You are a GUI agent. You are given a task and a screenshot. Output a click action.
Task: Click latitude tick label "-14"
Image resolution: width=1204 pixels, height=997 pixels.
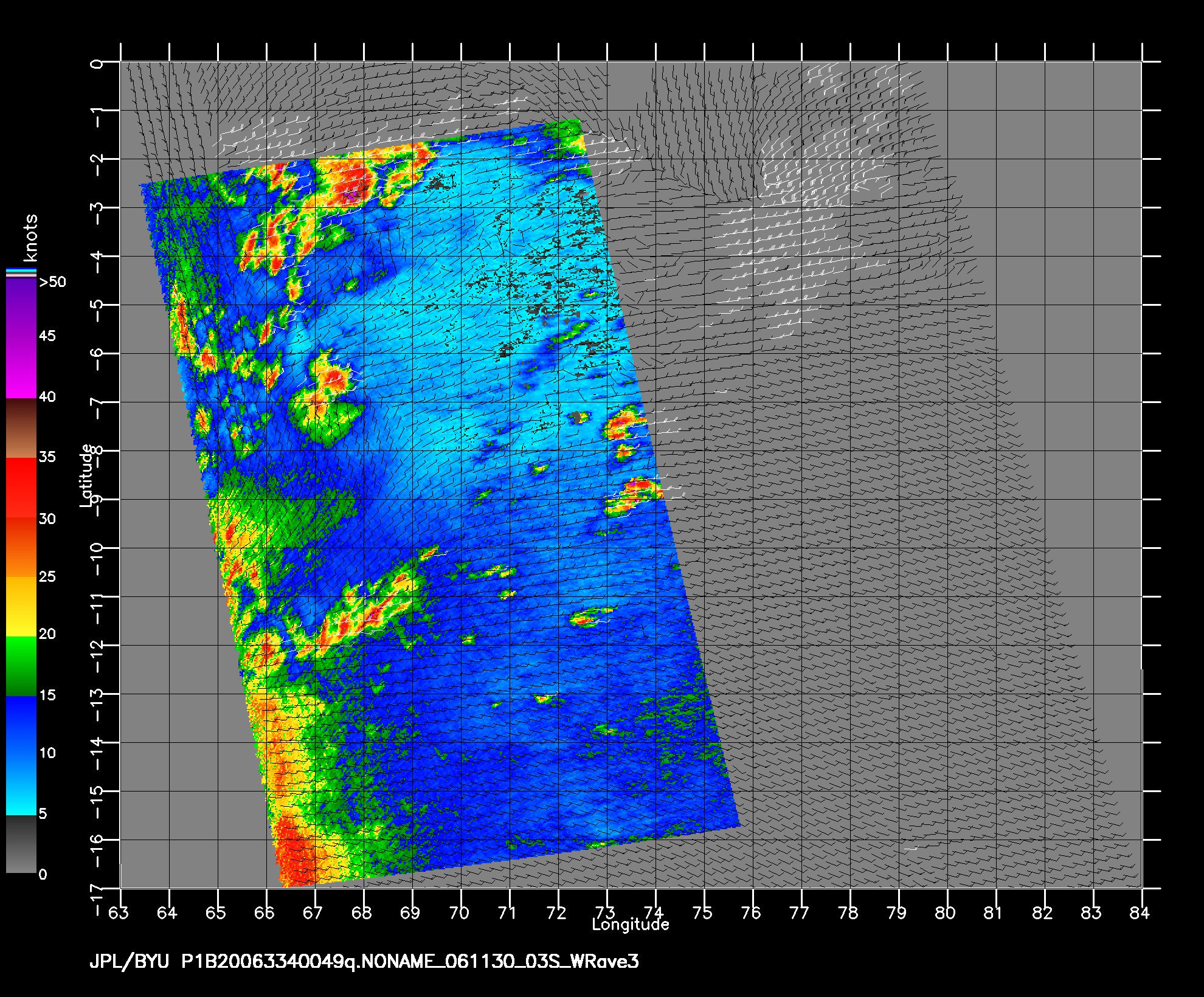click(x=97, y=753)
